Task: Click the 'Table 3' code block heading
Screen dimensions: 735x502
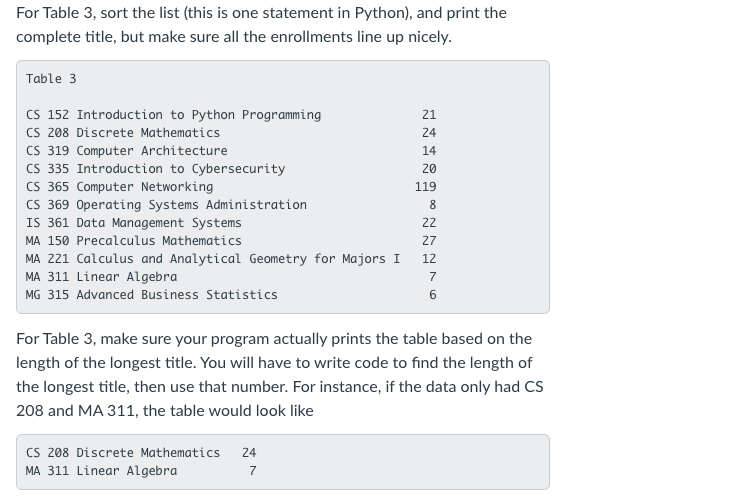Action: 51,79
